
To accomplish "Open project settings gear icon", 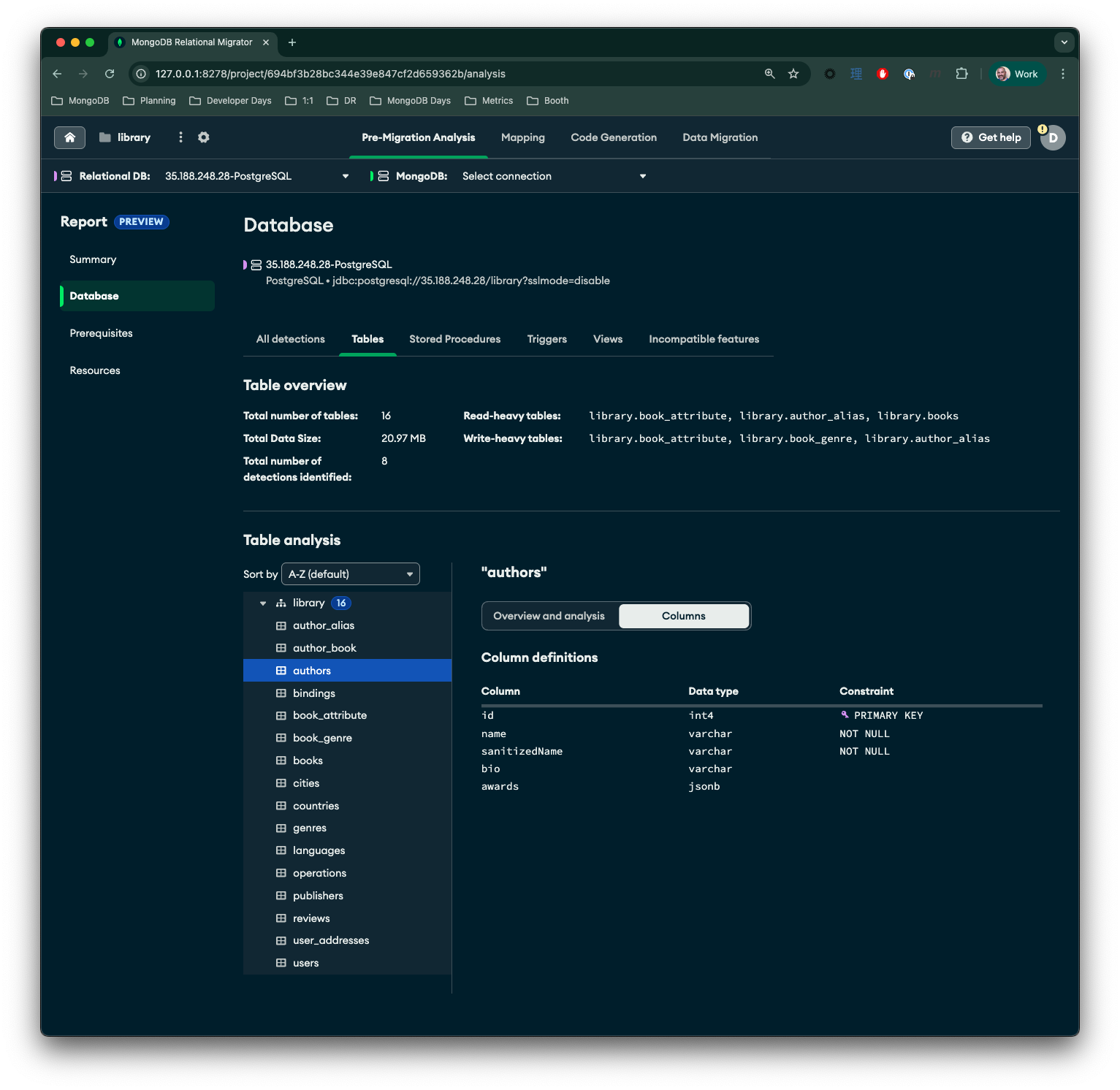I will (x=204, y=137).
